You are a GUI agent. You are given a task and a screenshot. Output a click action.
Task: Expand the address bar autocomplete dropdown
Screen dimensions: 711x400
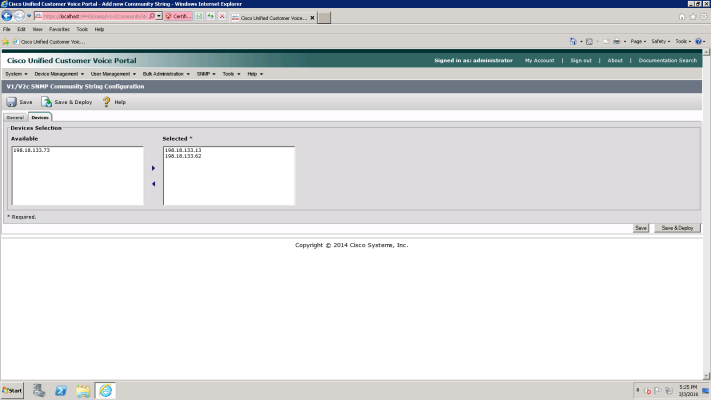coord(159,16)
